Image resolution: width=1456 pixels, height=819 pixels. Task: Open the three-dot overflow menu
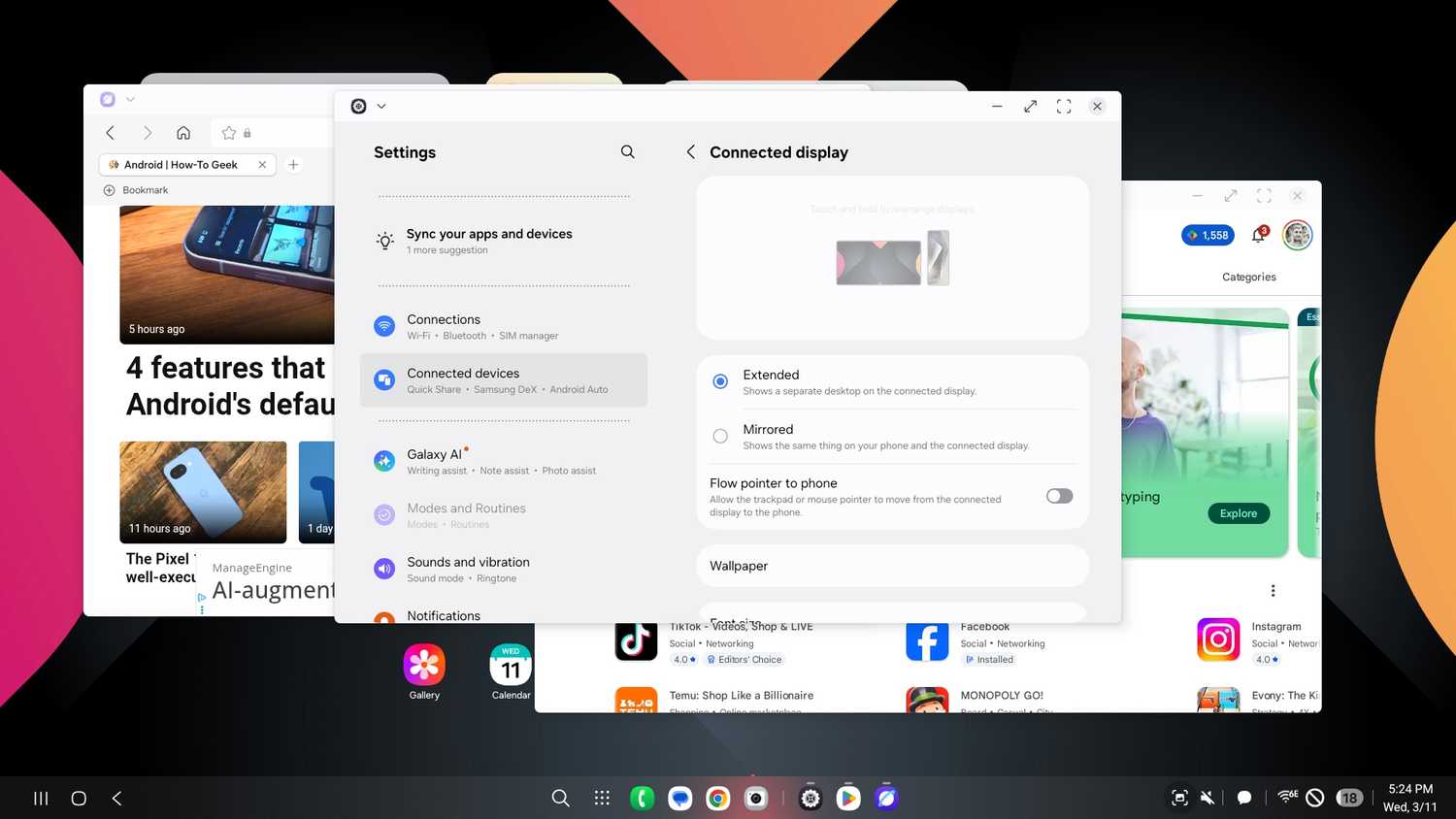(1273, 590)
